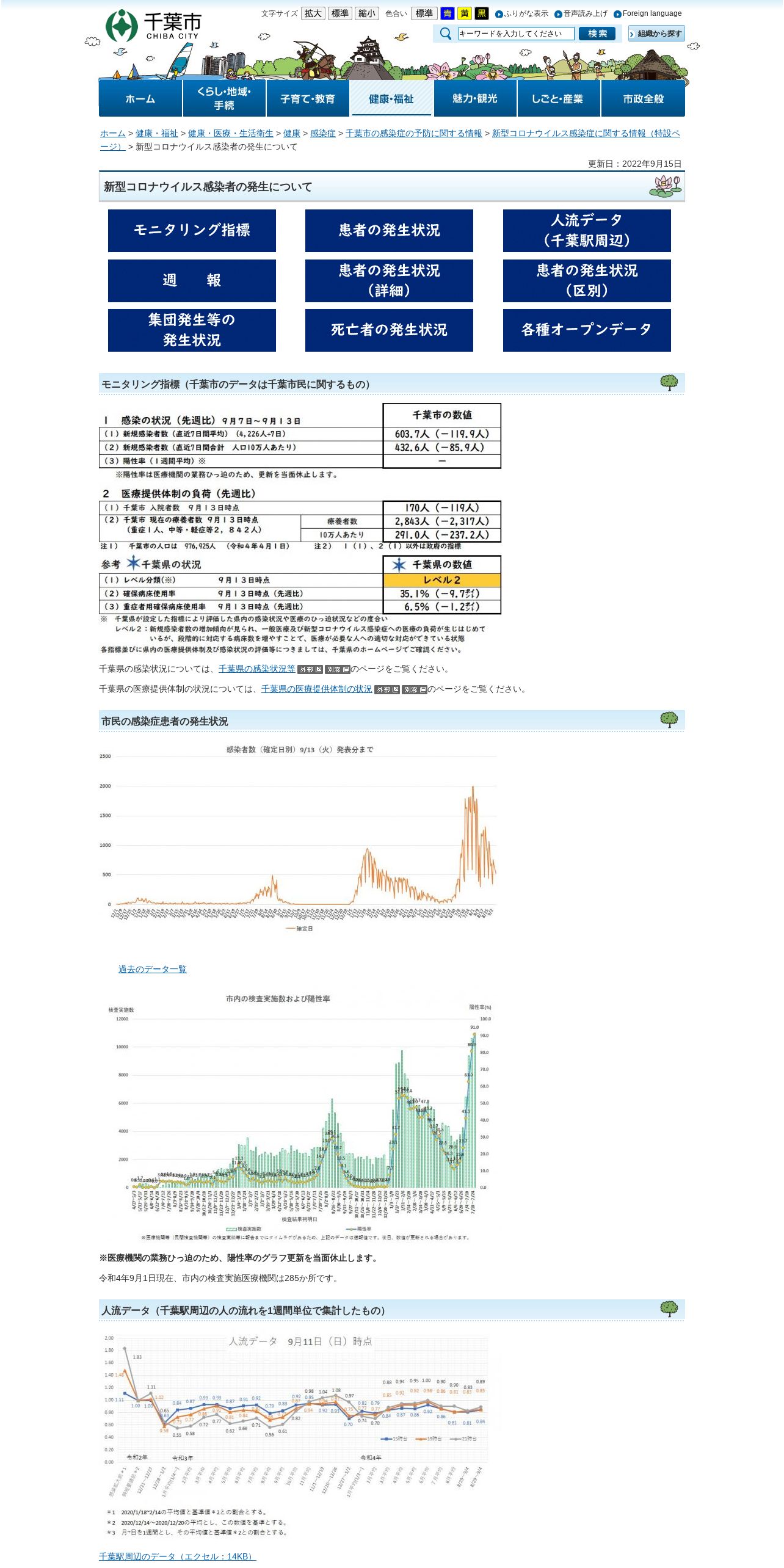The image size is (784, 1568).
Task: Click the 感染症 breadcrumb link
Action: tap(323, 133)
